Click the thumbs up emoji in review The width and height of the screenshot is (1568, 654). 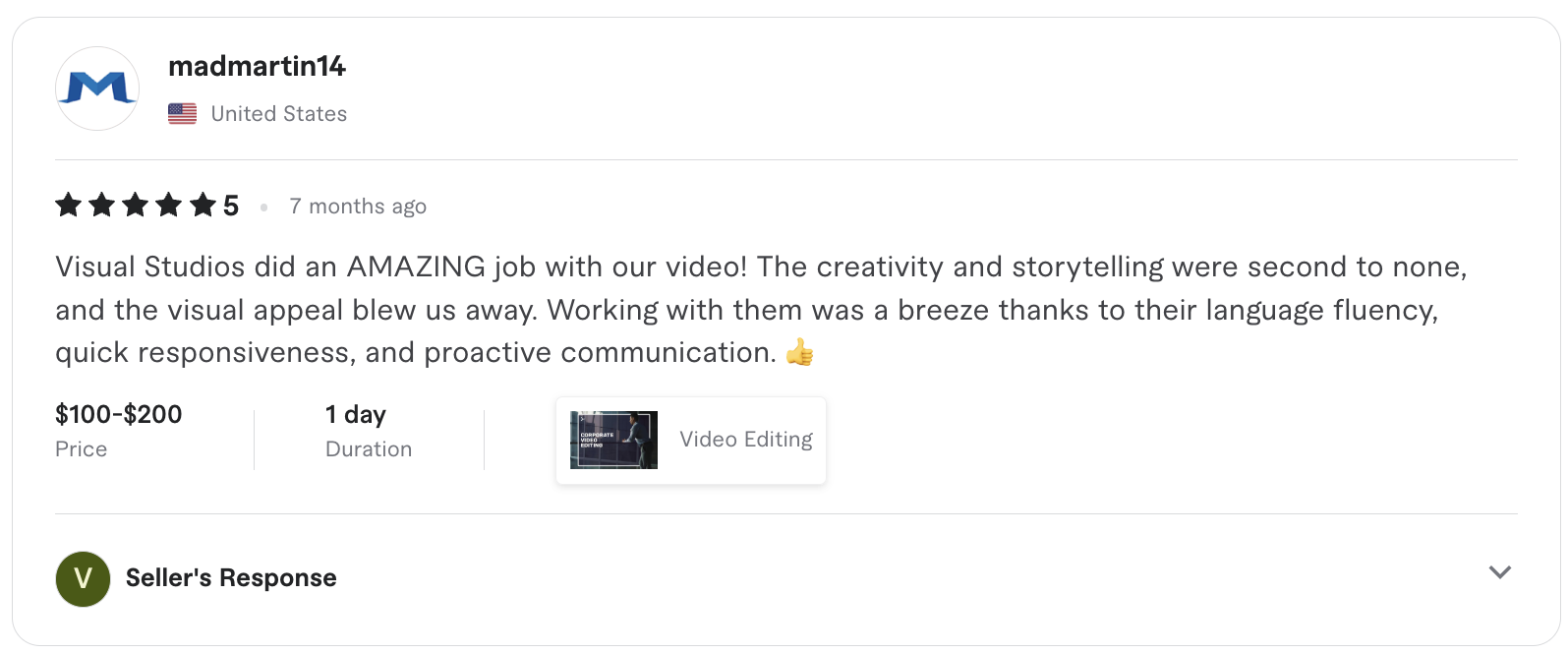tap(800, 352)
